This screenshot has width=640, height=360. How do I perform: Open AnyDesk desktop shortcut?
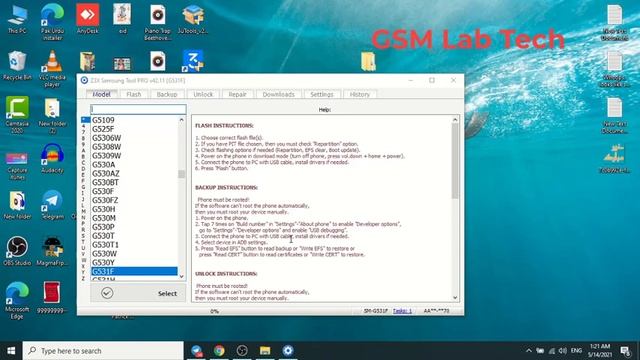[87, 19]
